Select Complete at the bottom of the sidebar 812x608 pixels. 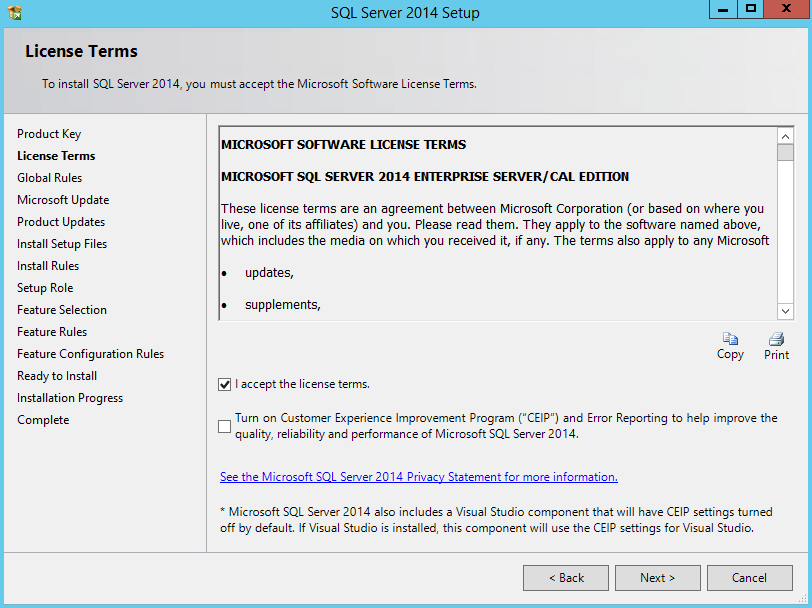click(x=42, y=419)
